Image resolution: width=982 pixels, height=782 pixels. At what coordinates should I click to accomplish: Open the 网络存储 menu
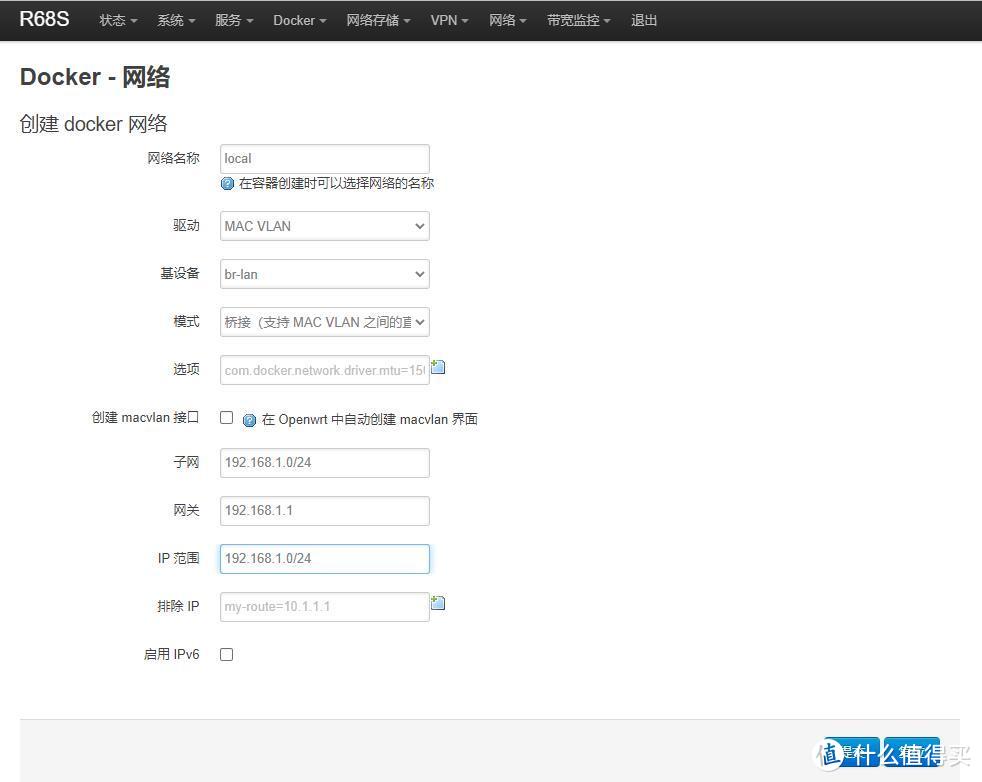(378, 21)
